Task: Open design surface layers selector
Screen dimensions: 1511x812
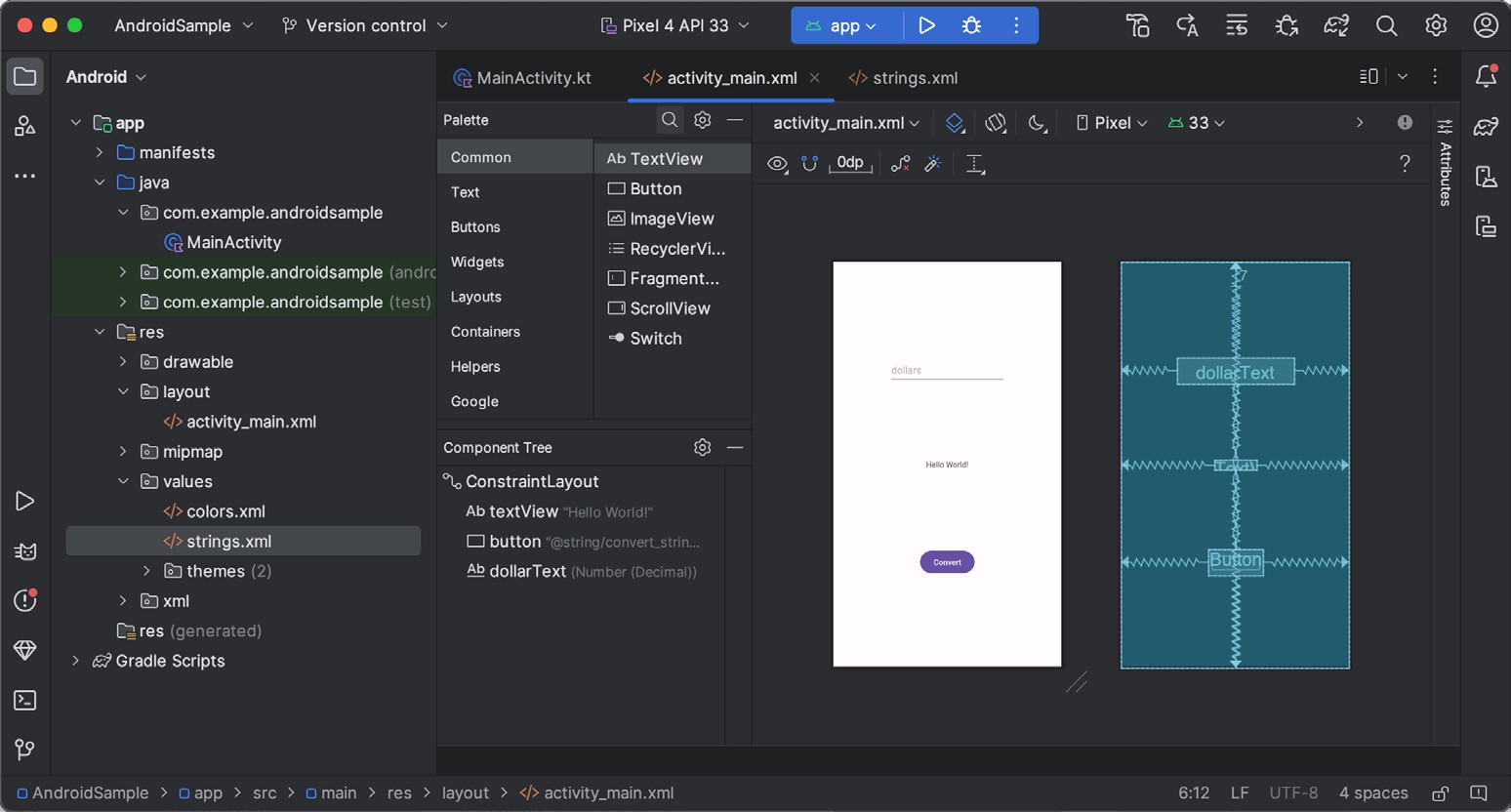Action: coord(955,122)
